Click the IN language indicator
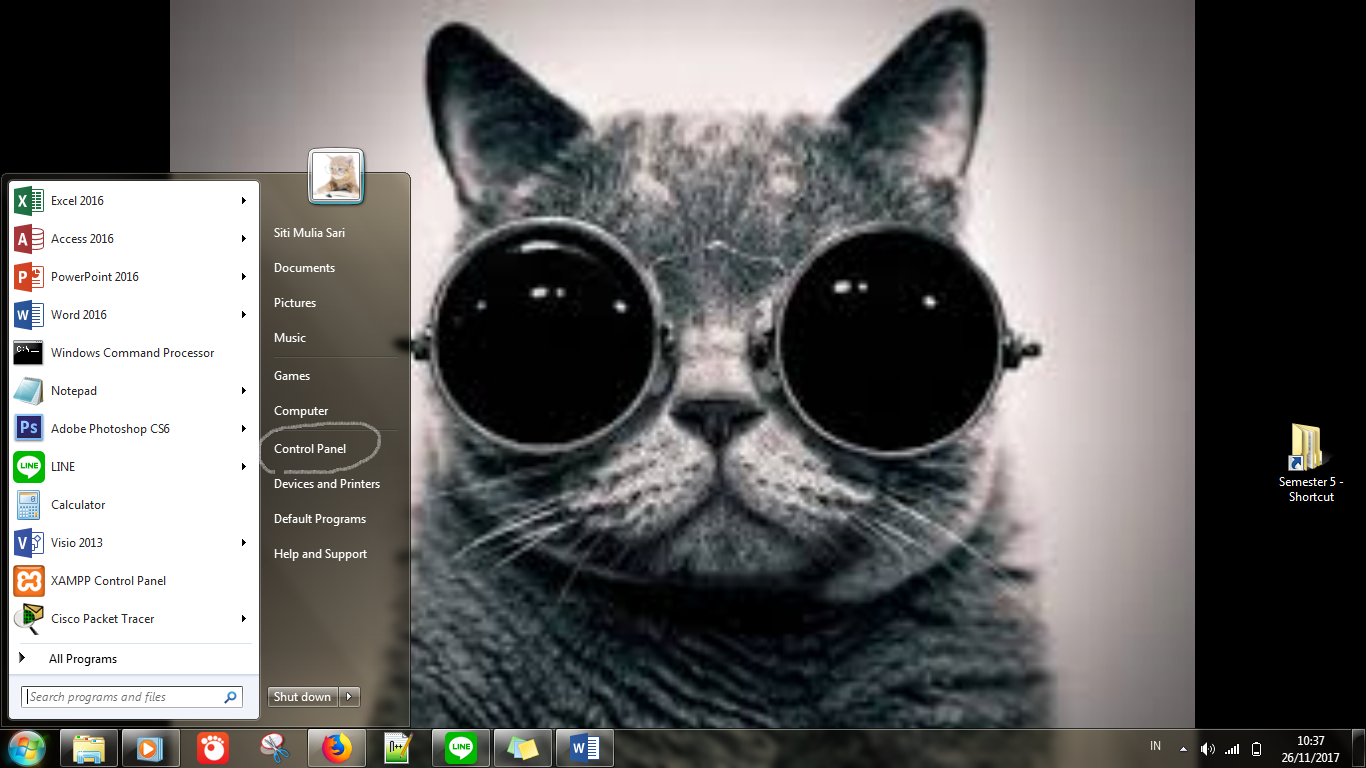The height and width of the screenshot is (768, 1366). click(1156, 746)
